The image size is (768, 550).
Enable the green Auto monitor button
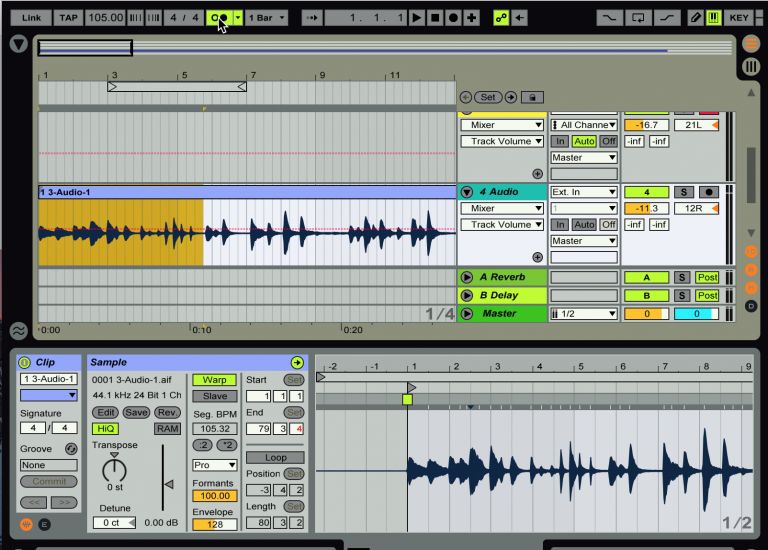click(x=584, y=142)
